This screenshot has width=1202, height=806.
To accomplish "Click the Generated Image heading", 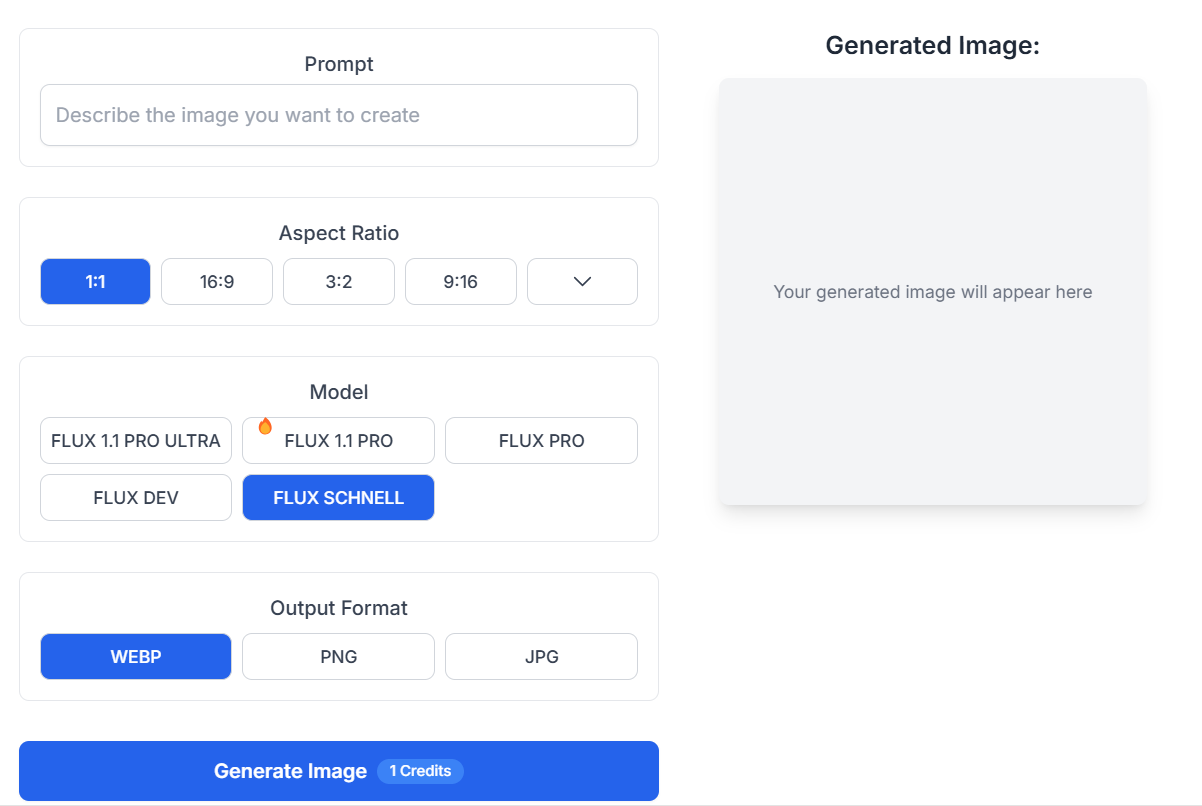I will pyautogui.click(x=932, y=45).
